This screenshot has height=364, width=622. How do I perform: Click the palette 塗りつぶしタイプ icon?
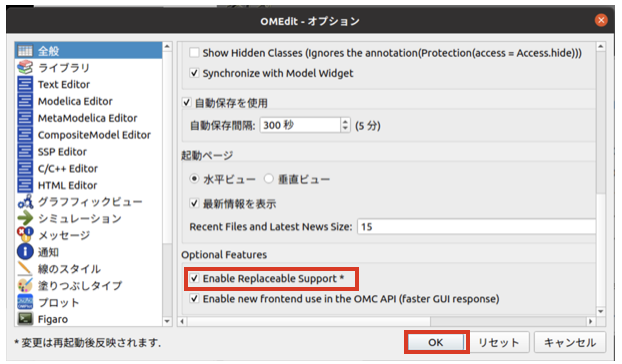[x=25, y=285]
